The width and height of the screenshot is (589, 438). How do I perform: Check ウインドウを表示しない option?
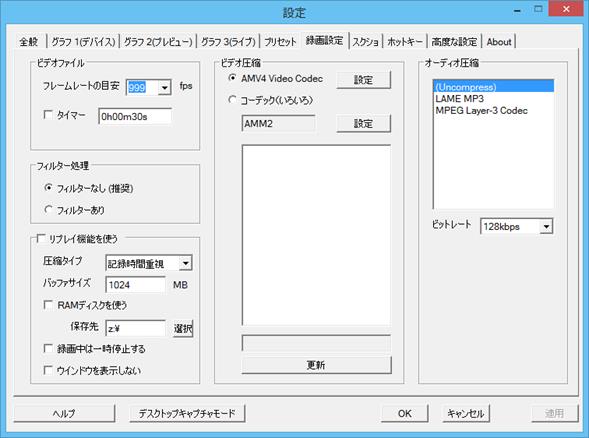click(48, 370)
